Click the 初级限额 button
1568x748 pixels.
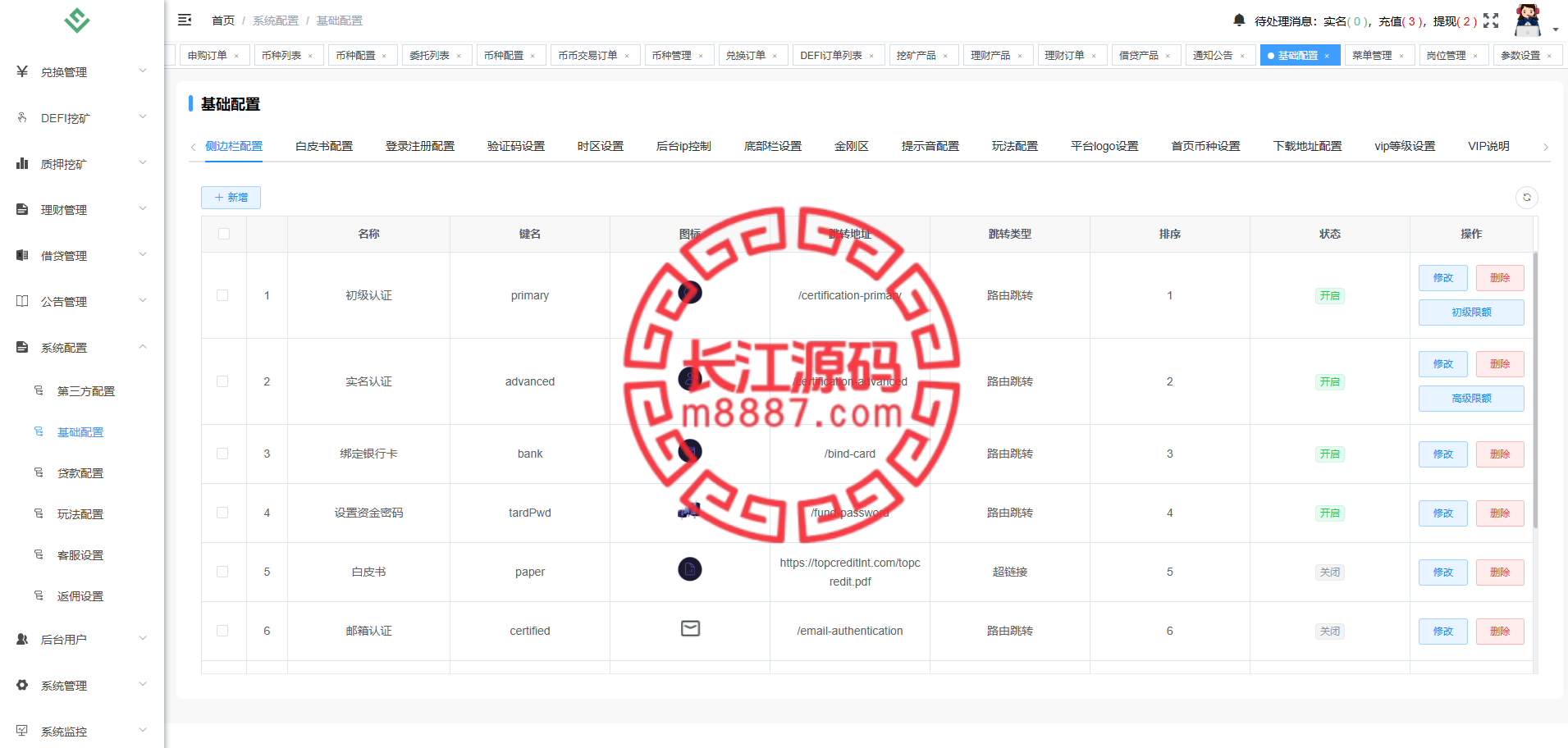[x=1471, y=312]
